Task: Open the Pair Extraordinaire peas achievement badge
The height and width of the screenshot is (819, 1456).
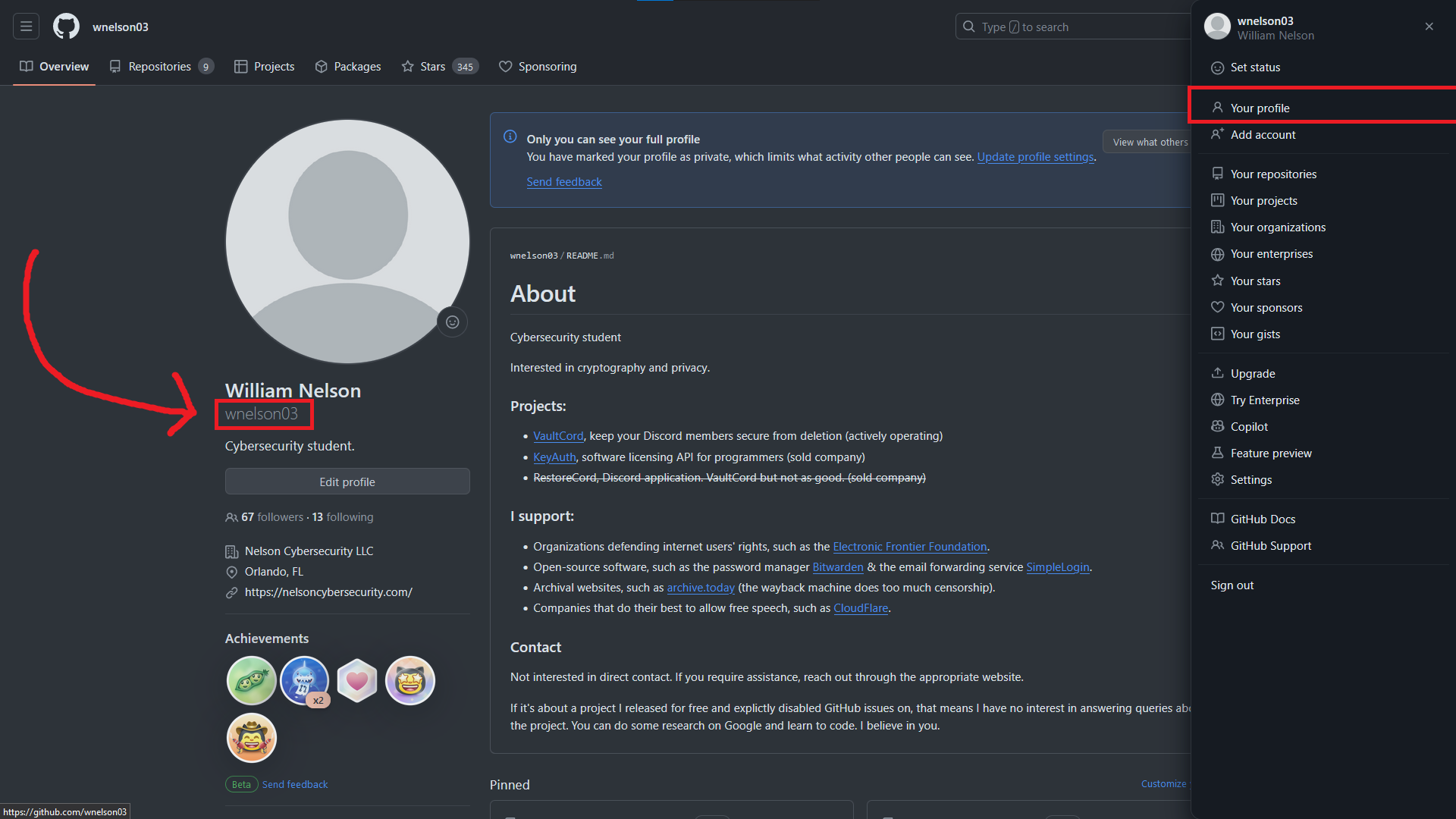Action: click(251, 680)
